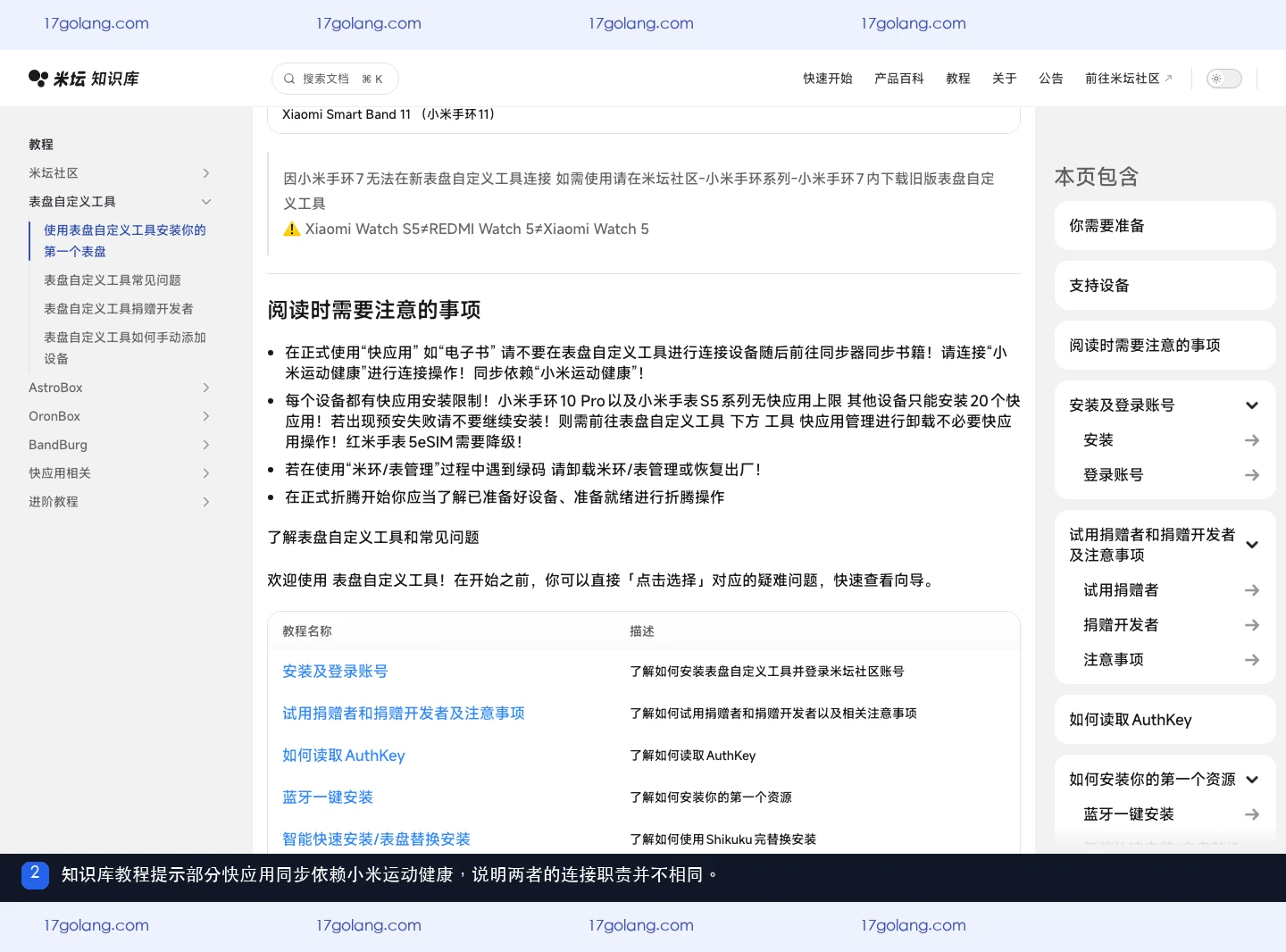Click the arrow icon beside 注意事项
Screen dimensions: 1286x952
1252,660
